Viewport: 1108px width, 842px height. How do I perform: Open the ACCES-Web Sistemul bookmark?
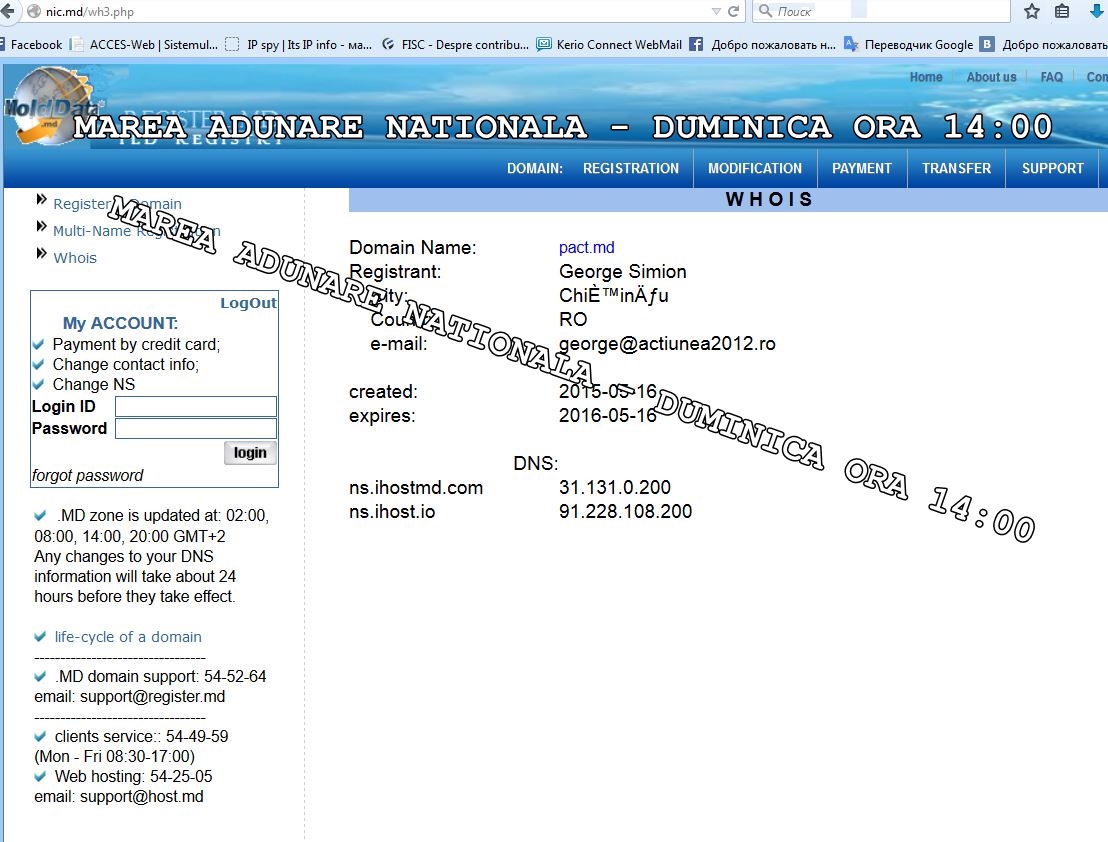145,45
